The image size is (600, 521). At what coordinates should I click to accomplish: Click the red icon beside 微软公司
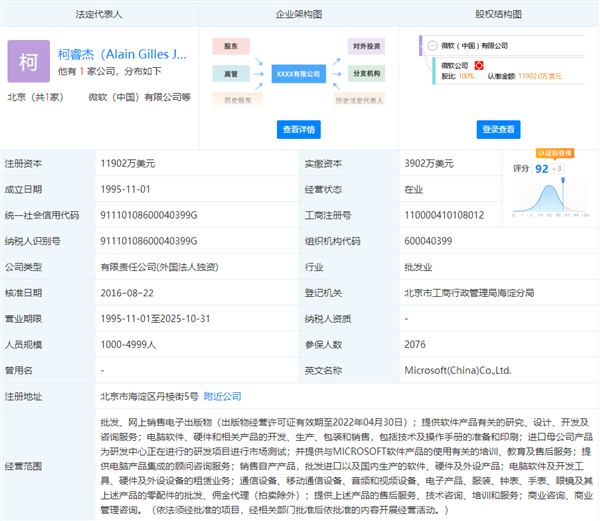point(479,65)
